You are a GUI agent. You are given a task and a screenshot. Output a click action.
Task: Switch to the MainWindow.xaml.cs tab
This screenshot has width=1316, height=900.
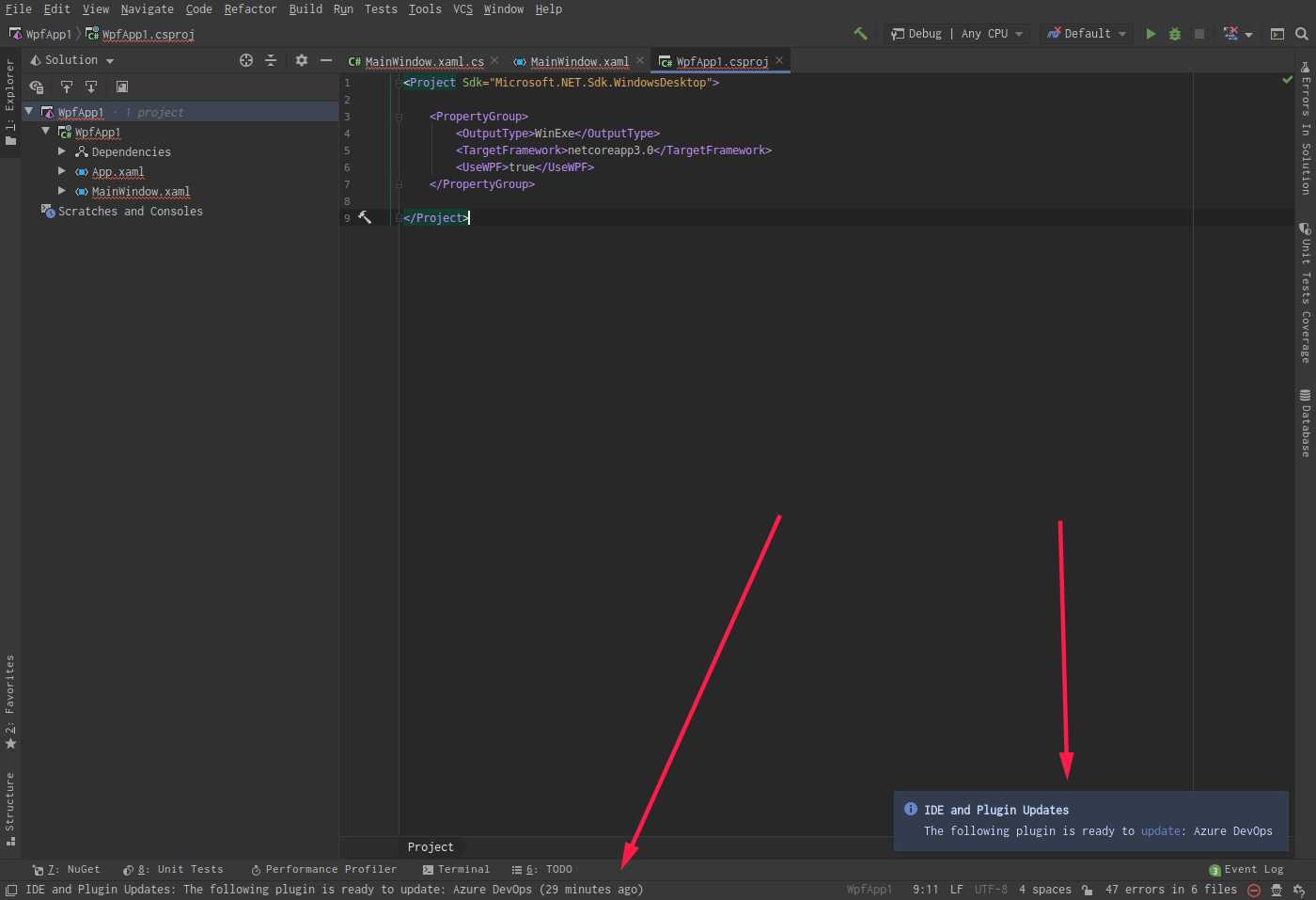coord(424,62)
